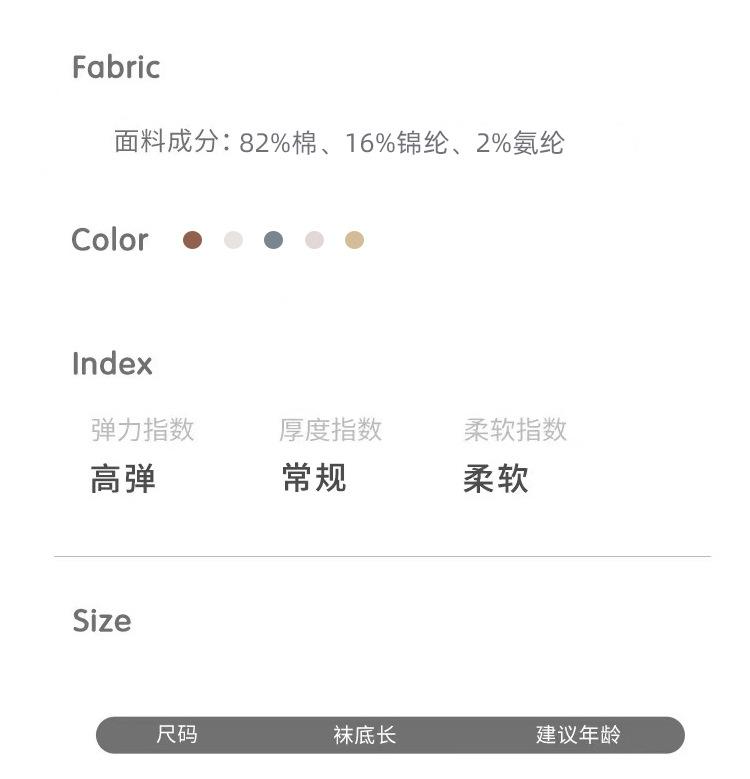Select the bold 柔软 softness value
This screenshot has height=779, width=750.
click(x=495, y=480)
